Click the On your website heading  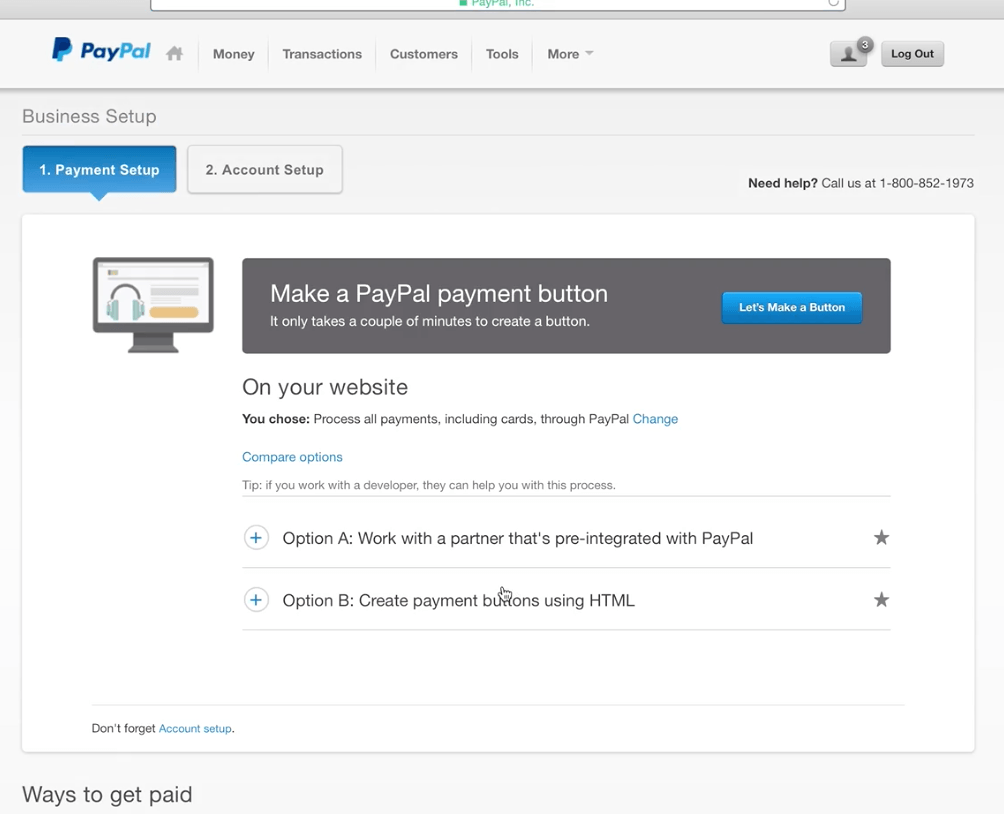click(325, 387)
